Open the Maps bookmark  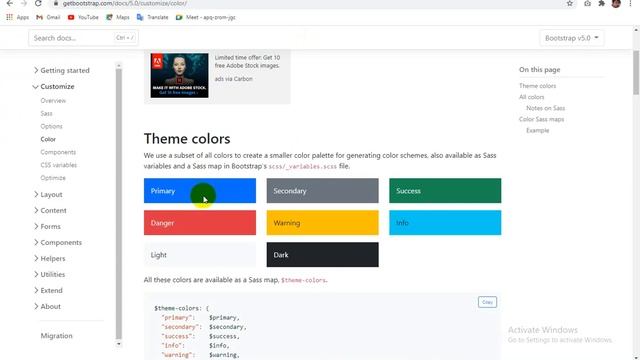(118, 17)
